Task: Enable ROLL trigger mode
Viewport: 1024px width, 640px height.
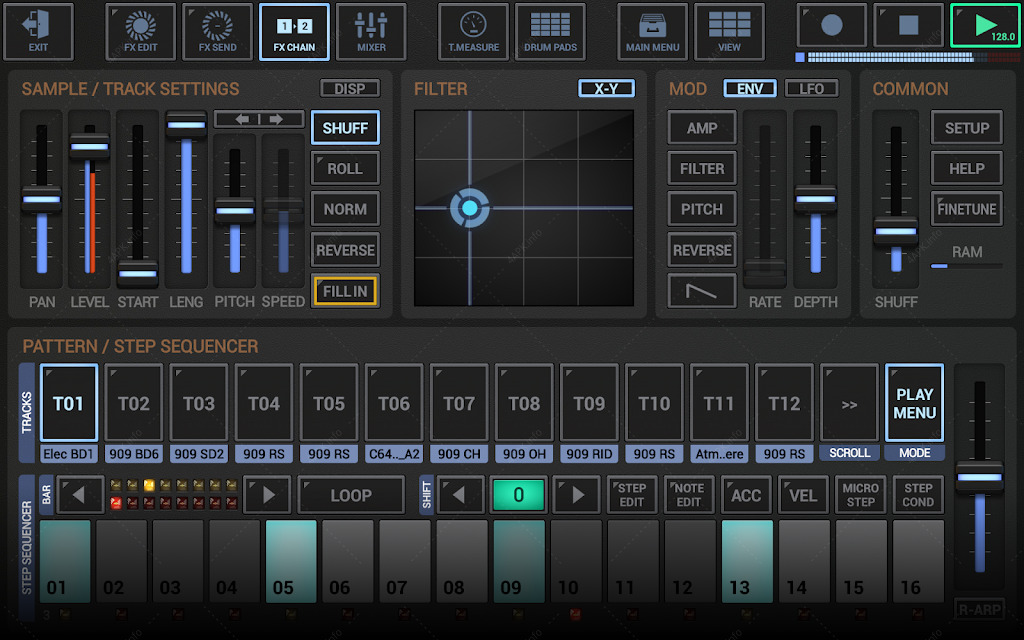Action: 345,168
